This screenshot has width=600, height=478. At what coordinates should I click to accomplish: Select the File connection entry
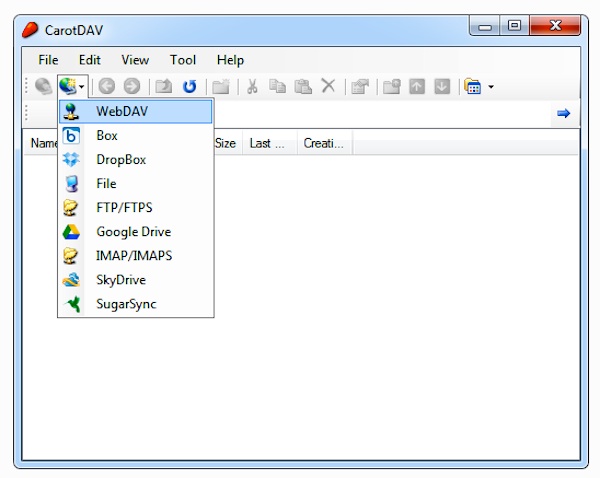pyautogui.click(x=135, y=184)
